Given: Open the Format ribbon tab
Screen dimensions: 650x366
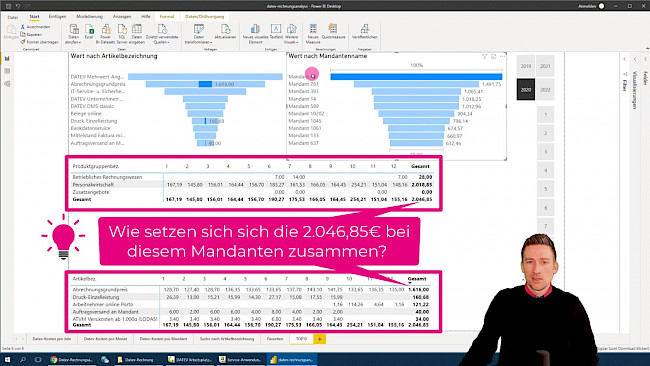Looking at the screenshot, I should click(167, 17).
